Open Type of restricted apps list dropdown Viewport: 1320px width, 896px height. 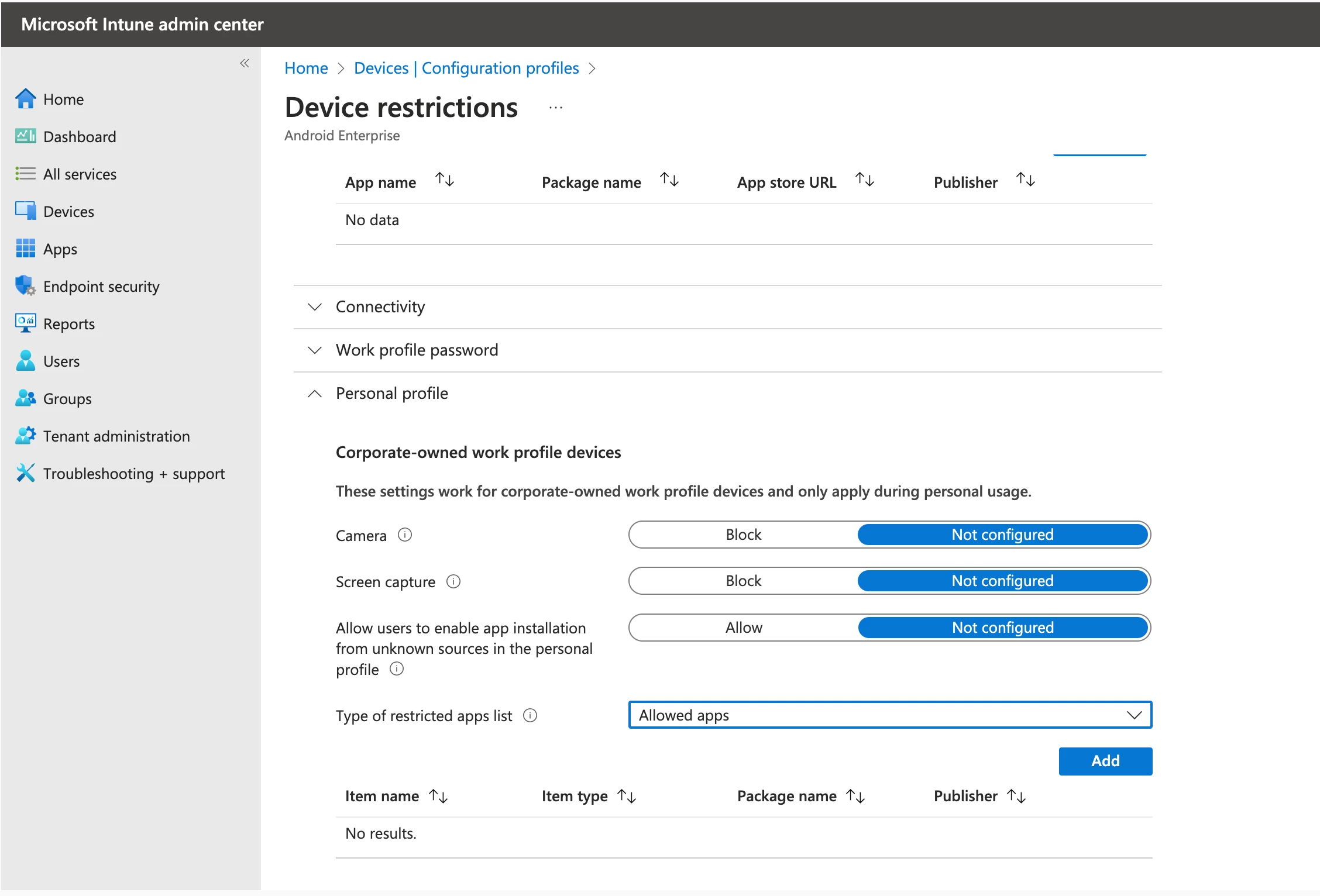[x=889, y=715]
